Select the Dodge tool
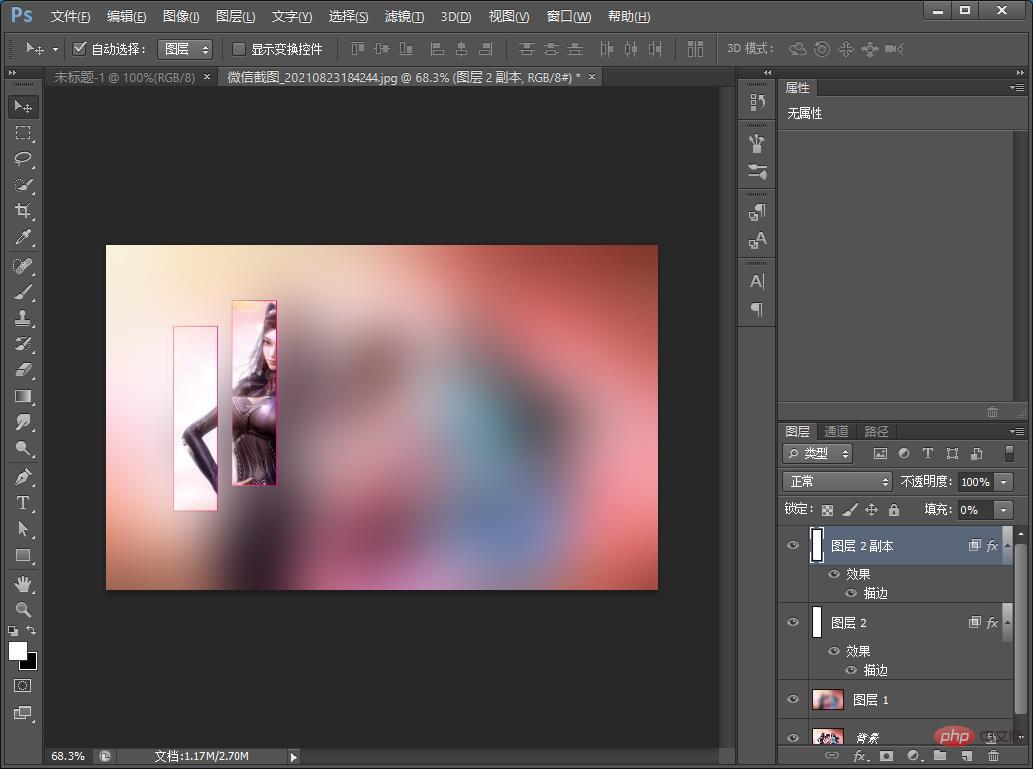The height and width of the screenshot is (769, 1033). click(23, 449)
